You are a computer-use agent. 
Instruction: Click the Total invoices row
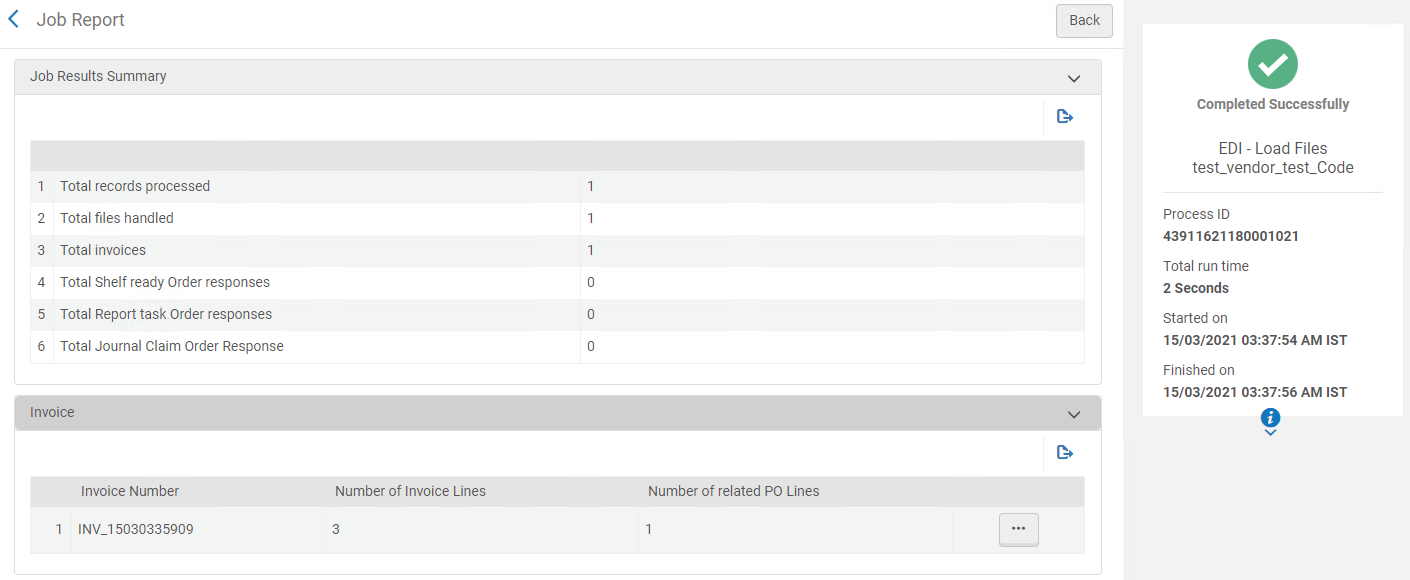point(103,250)
